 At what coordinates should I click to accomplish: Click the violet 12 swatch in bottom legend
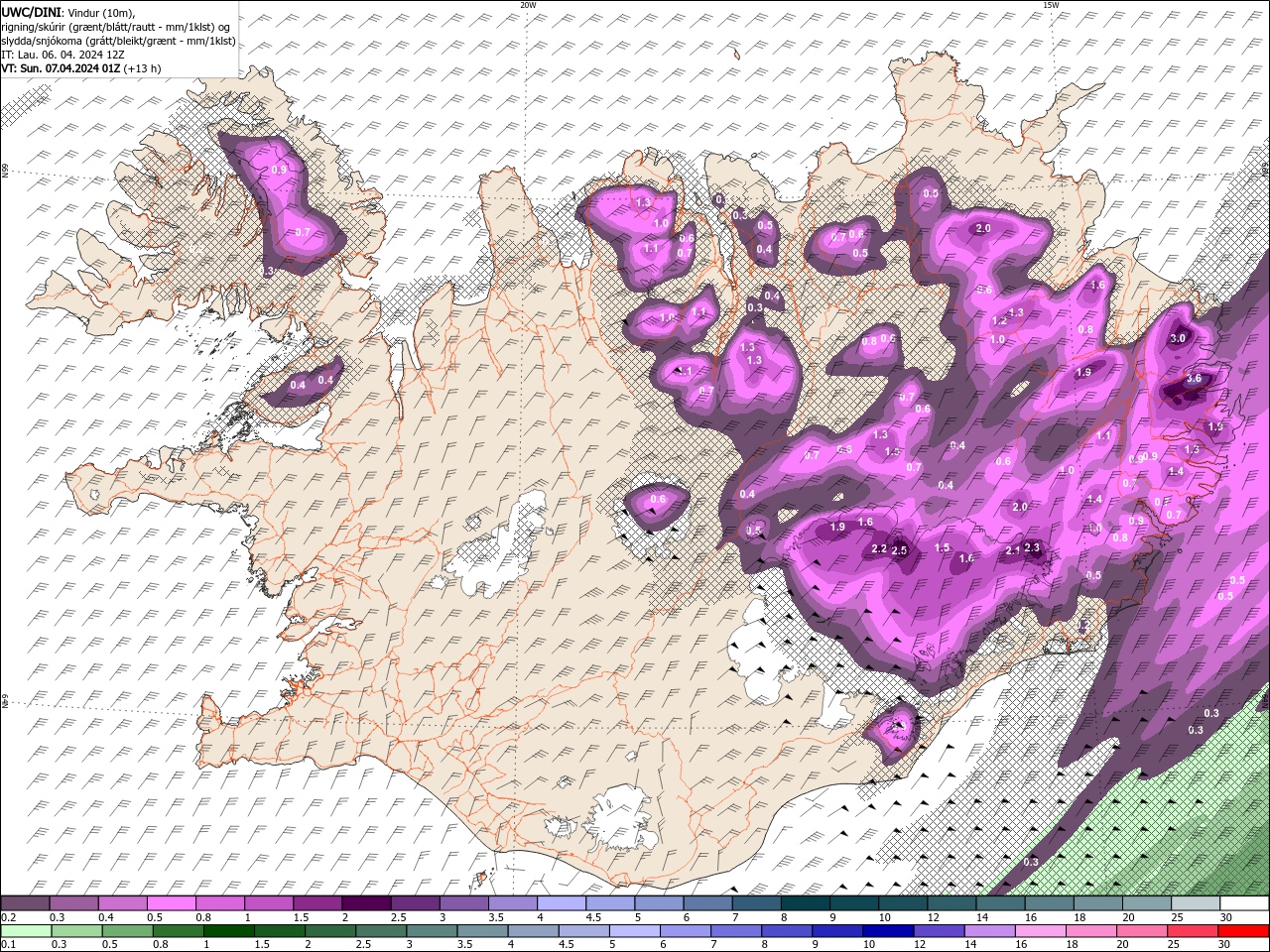(x=938, y=931)
